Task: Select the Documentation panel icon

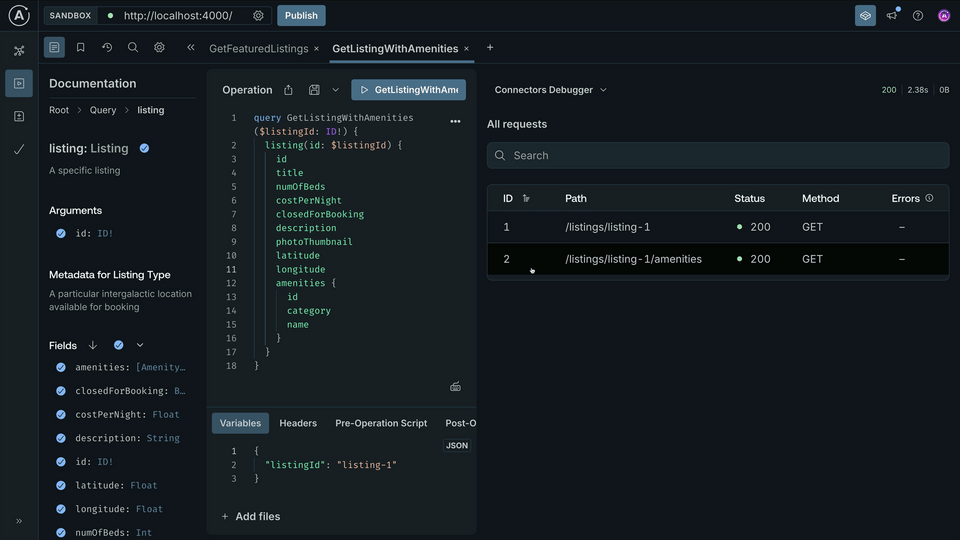Action: tap(54, 47)
